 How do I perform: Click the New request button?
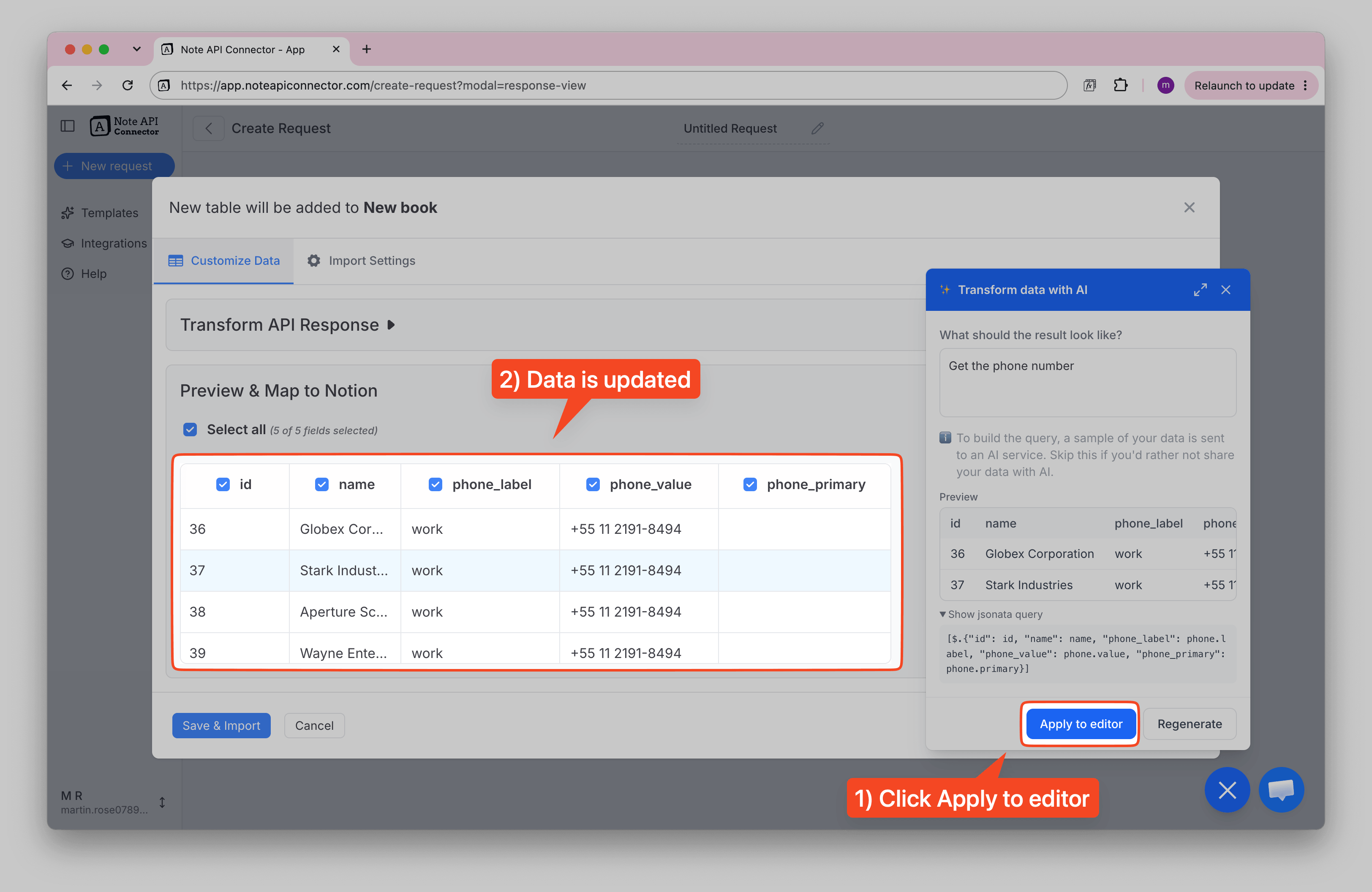coord(114,166)
